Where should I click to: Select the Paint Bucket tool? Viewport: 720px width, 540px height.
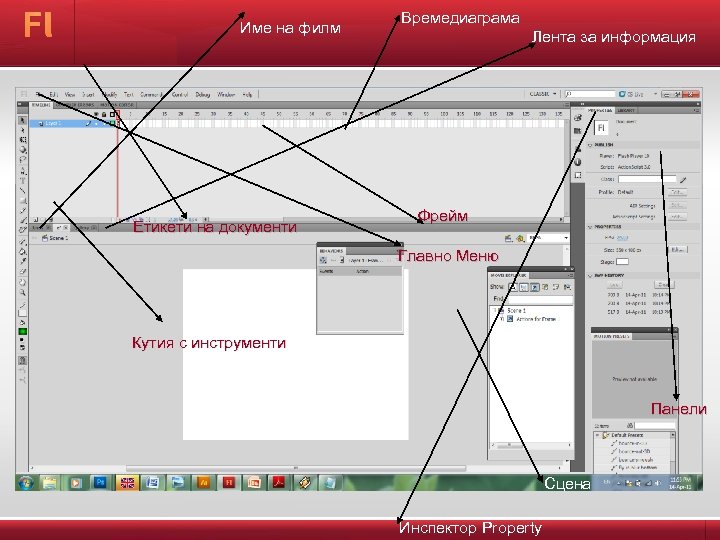22,252
